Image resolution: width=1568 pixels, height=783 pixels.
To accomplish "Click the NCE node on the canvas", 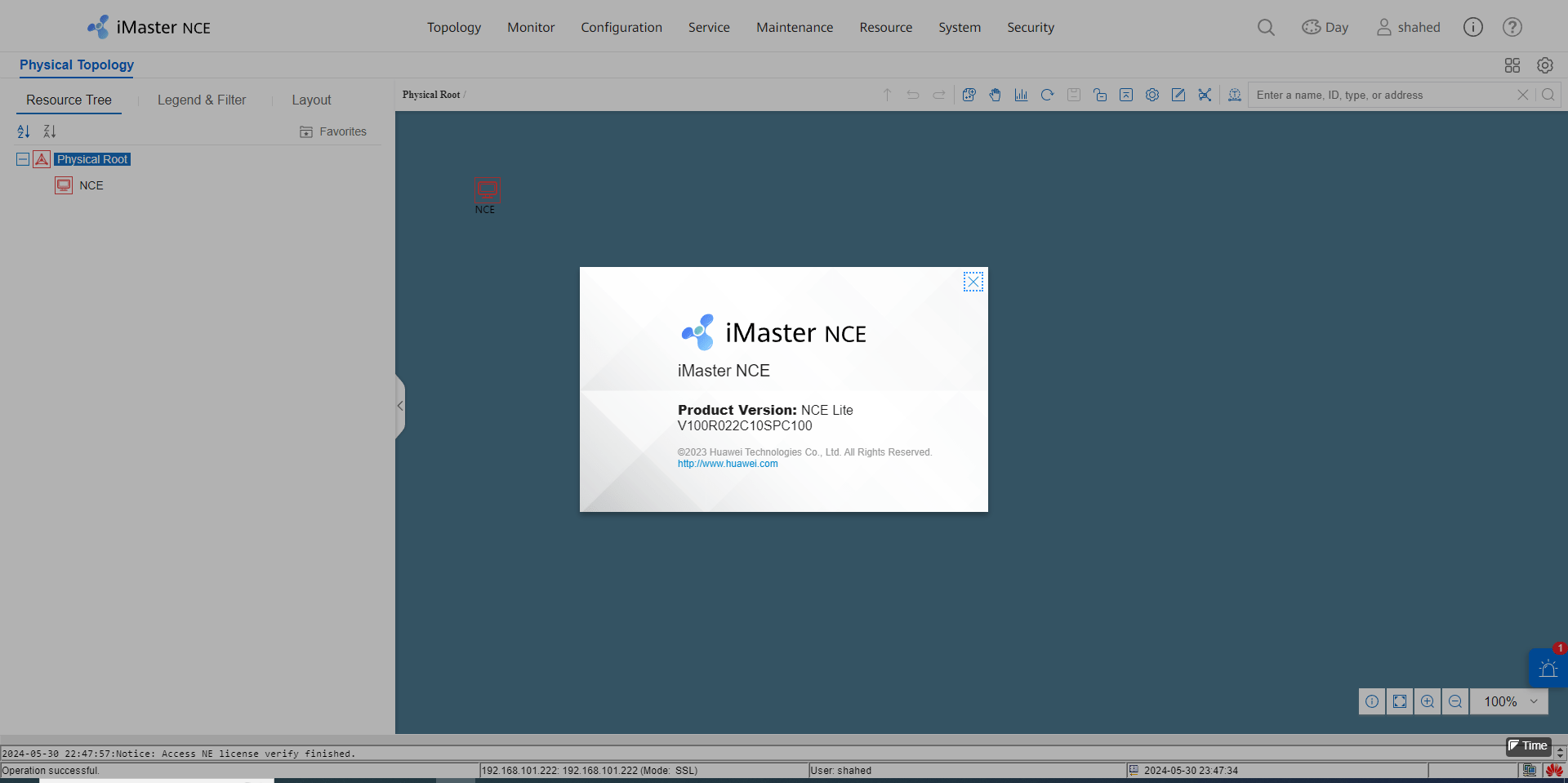I will [x=488, y=190].
